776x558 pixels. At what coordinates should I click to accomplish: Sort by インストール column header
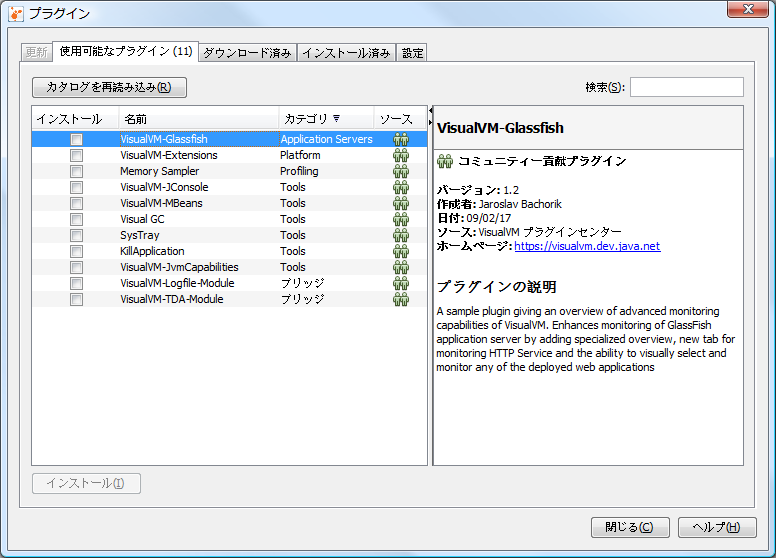pyautogui.click(x=76, y=119)
